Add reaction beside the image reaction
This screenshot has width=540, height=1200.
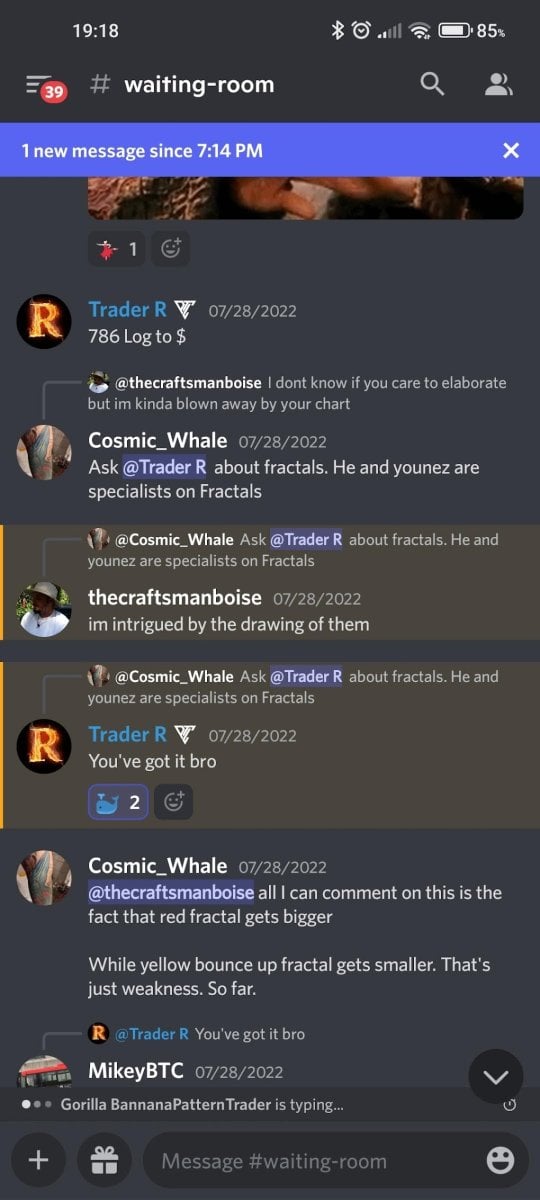171,249
